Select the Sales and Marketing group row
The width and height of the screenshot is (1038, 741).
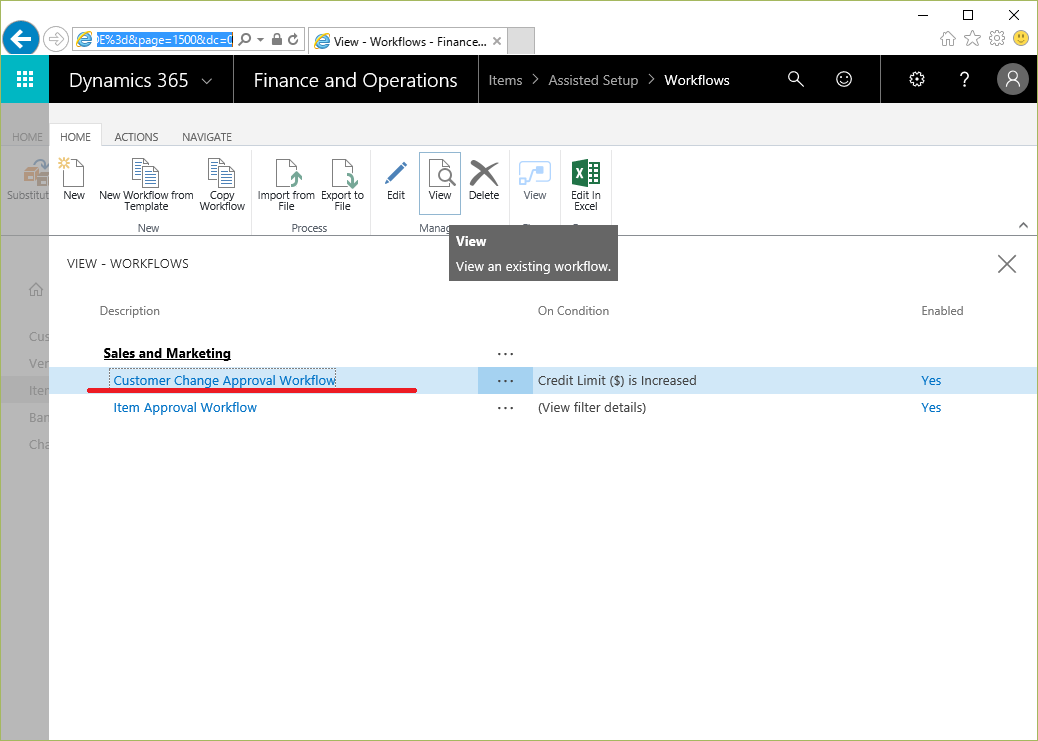(167, 353)
